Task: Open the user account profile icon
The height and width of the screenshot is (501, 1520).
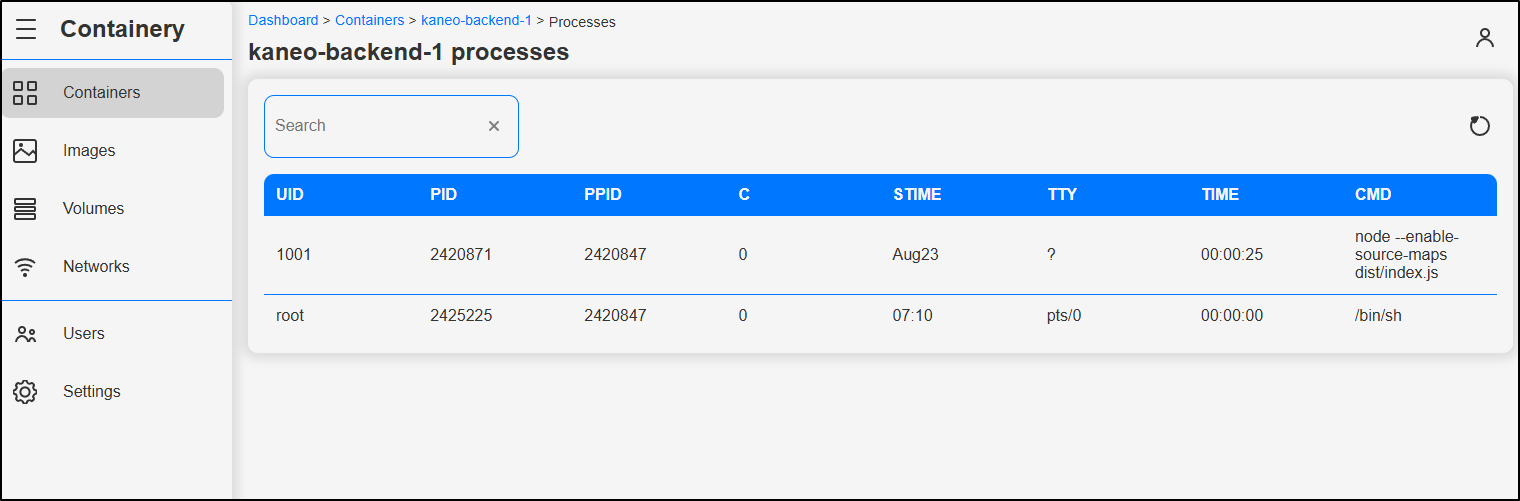Action: tap(1485, 38)
